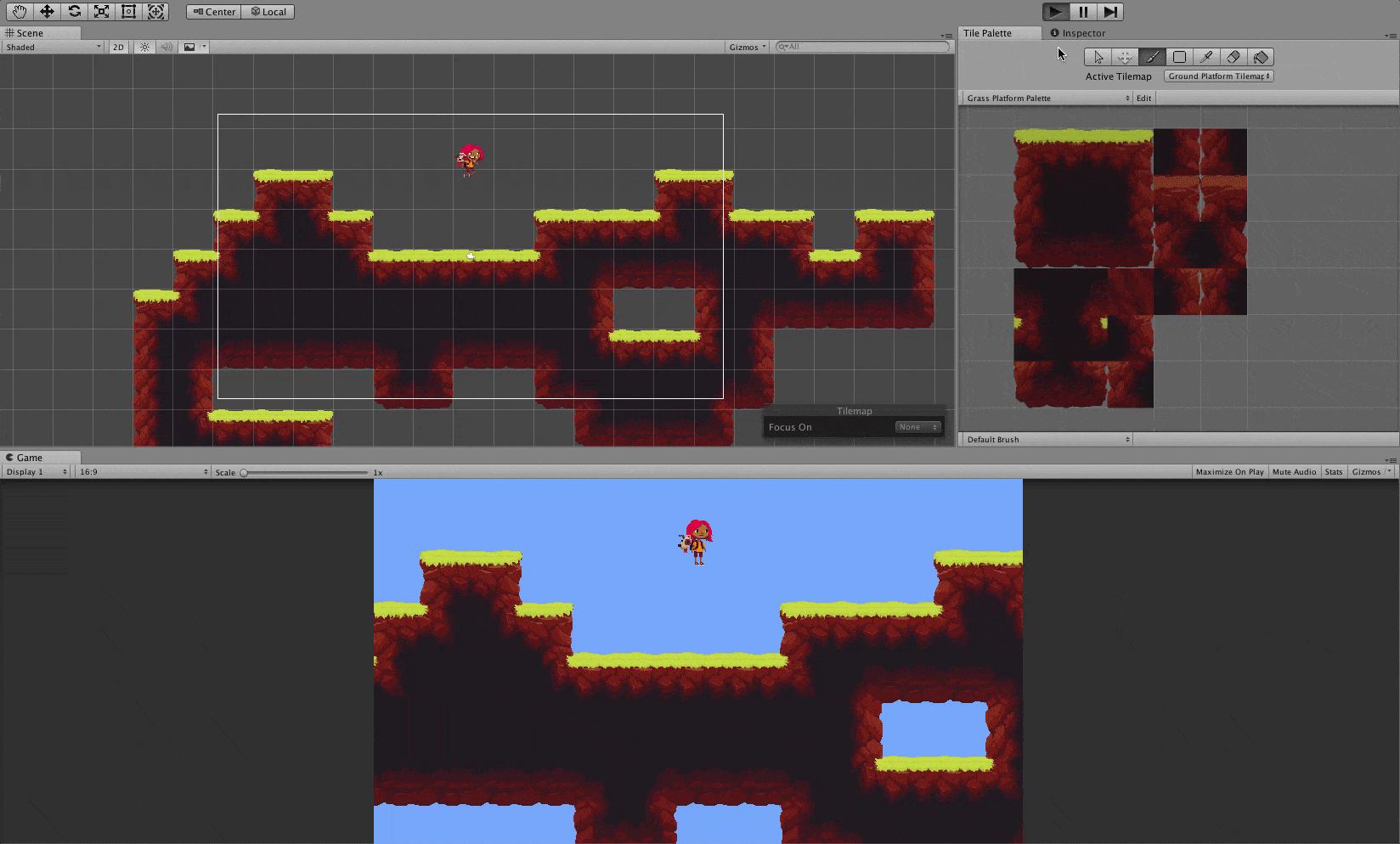Select the Box Fill tool in Tile Palette
This screenshot has height=844, width=1400.
tap(1179, 57)
